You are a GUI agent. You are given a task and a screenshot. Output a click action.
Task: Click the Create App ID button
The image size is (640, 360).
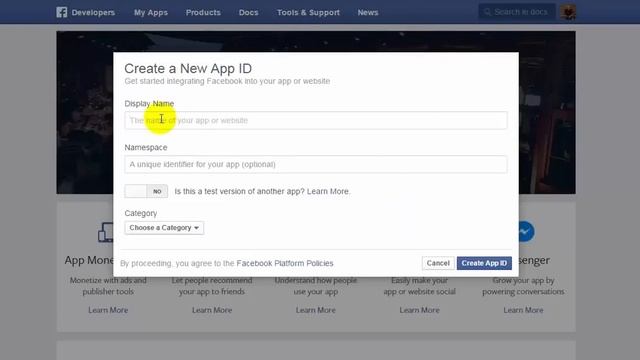484,263
